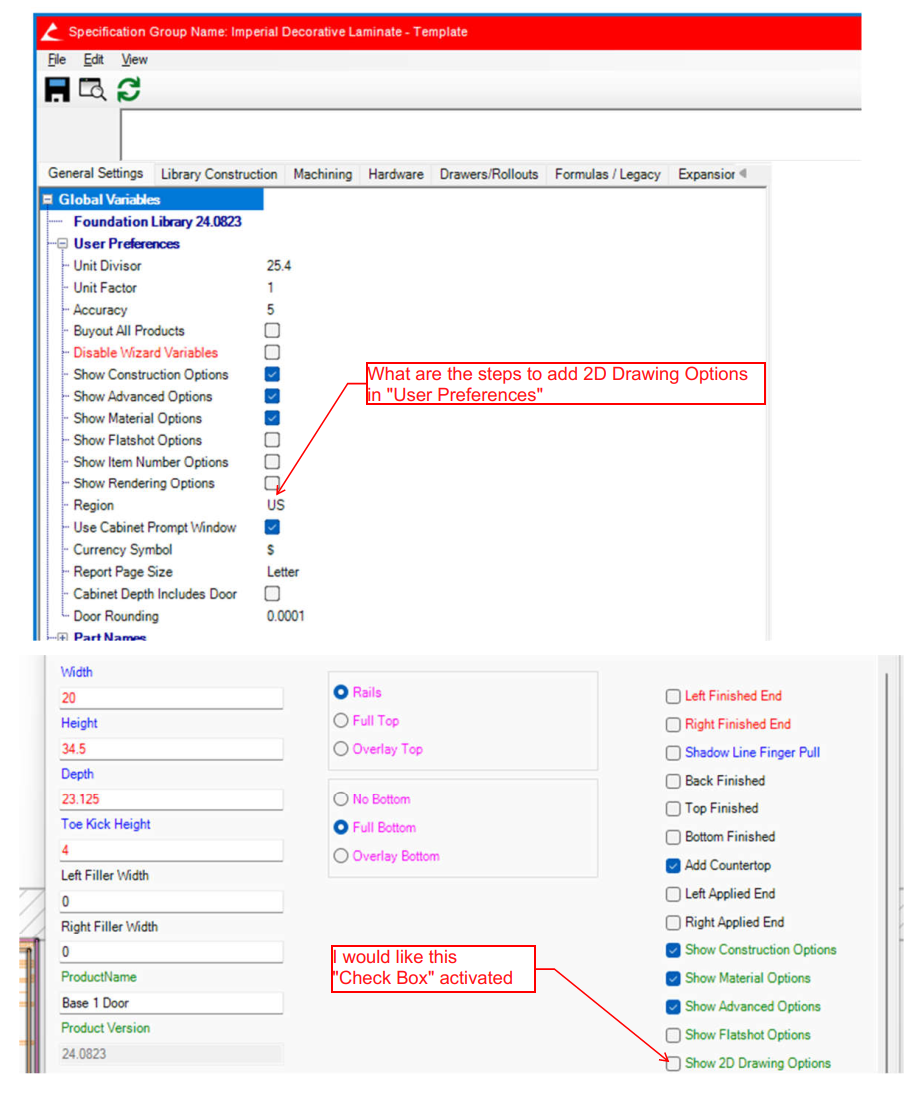Click the Save floppy disk icon

pyautogui.click(x=57, y=90)
